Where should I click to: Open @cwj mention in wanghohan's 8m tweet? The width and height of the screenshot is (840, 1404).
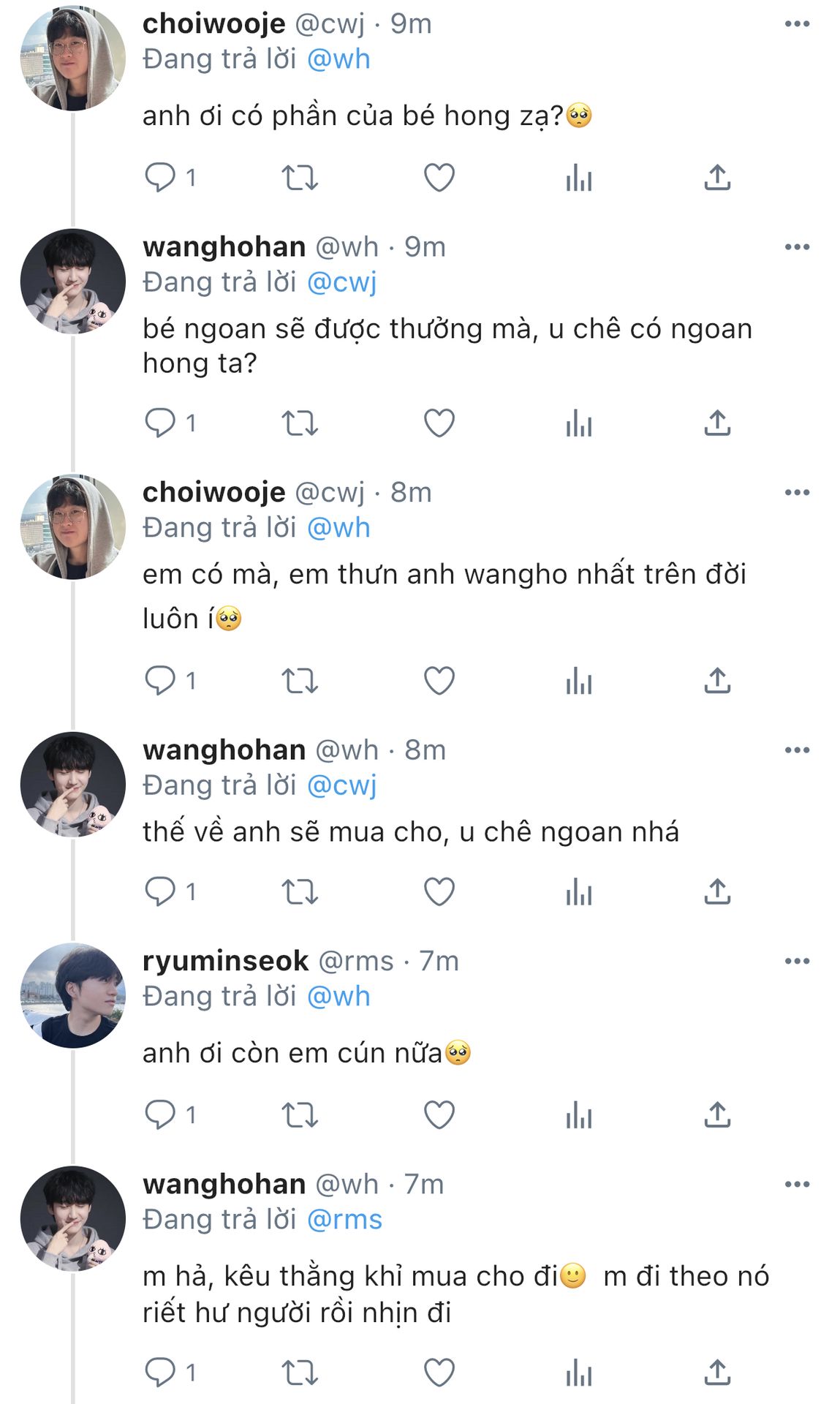click(341, 785)
